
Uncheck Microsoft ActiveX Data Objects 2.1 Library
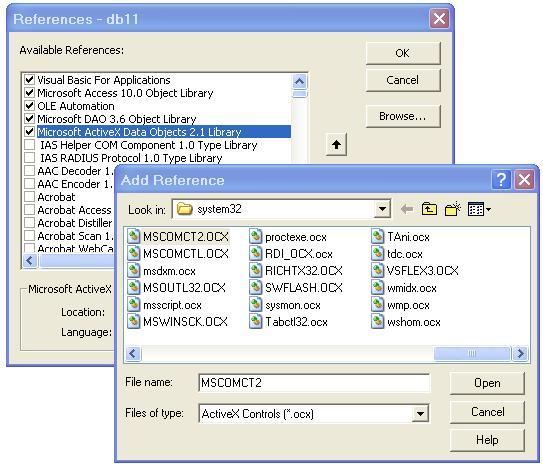(30, 132)
